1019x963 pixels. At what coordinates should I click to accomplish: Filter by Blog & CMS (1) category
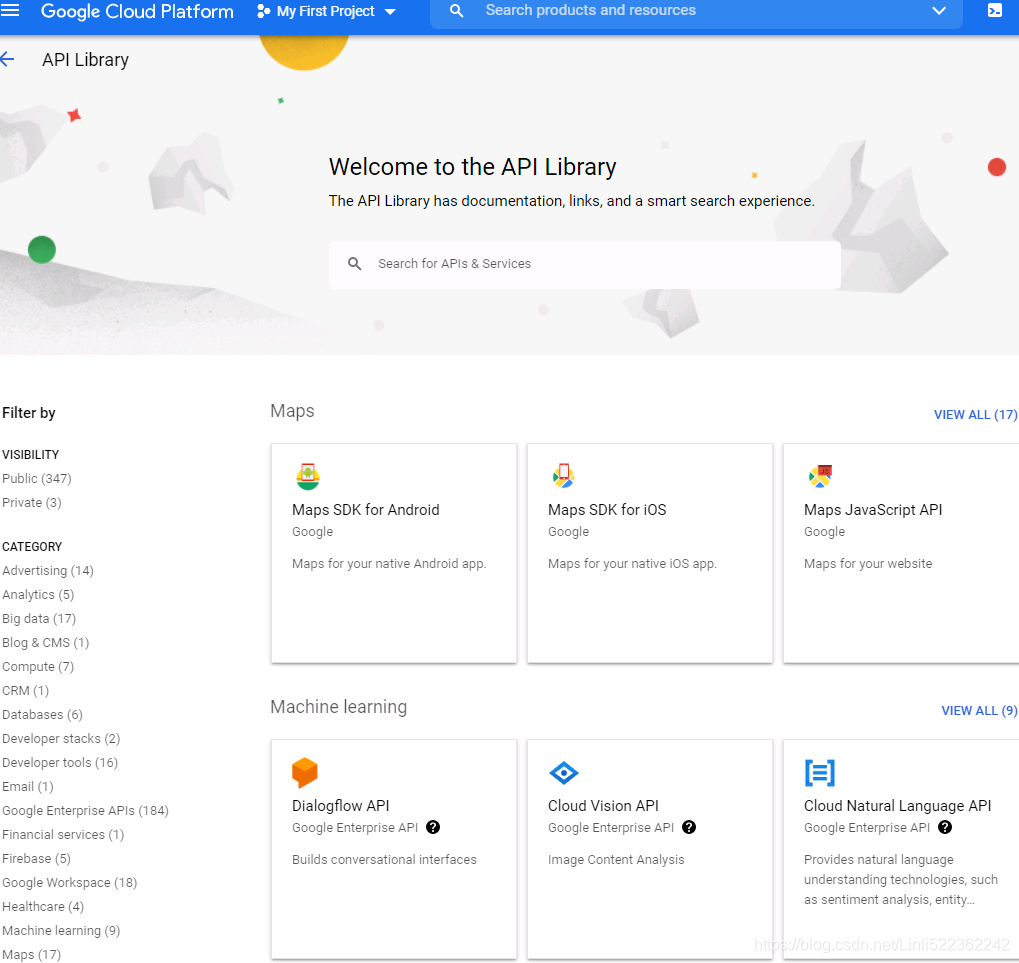tap(45, 643)
